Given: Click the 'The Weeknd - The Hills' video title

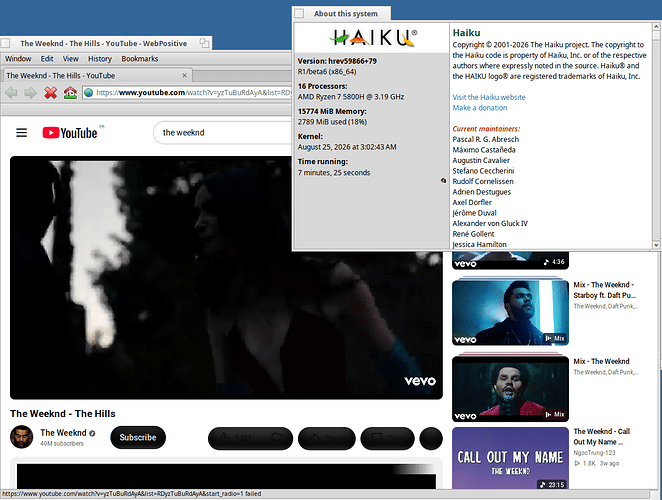Looking at the screenshot, I should (x=62, y=413).
